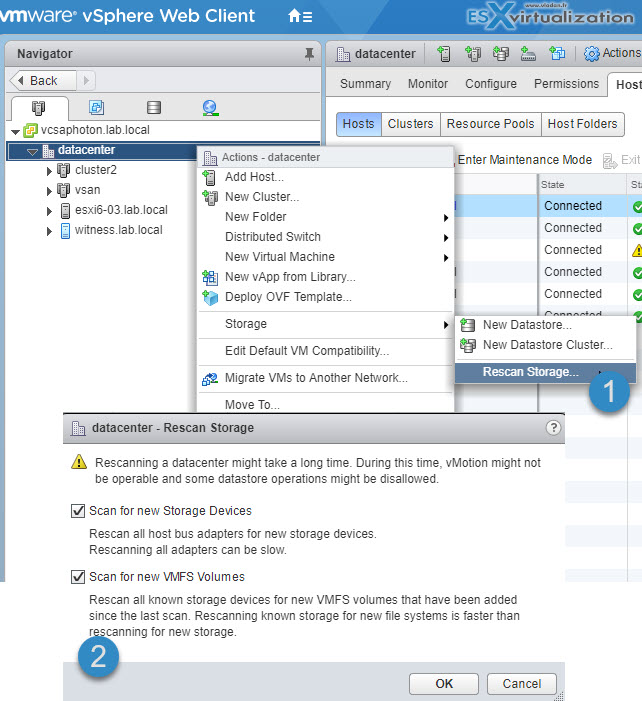Image resolution: width=642 pixels, height=701 pixels.
Task: Uncheck Scan for new VMFS Volumes
Action: click(x=78, y=577)
